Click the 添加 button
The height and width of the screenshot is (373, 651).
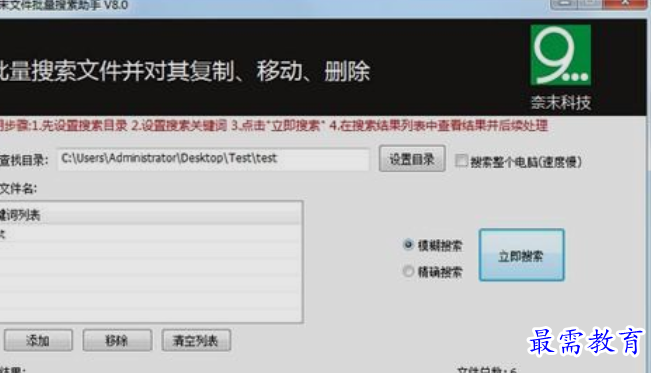point(38,341)
